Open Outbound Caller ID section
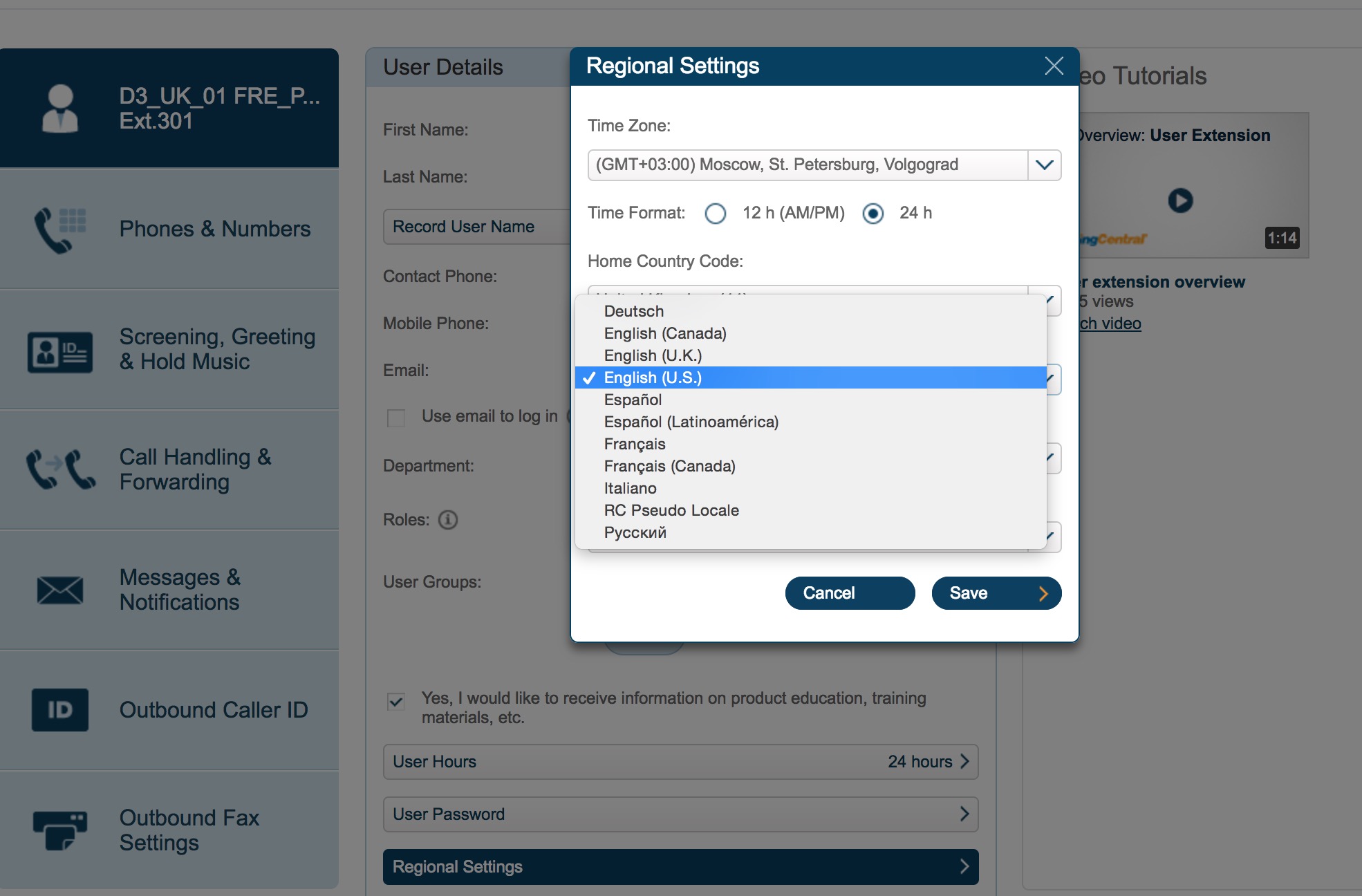 (169, 711)
